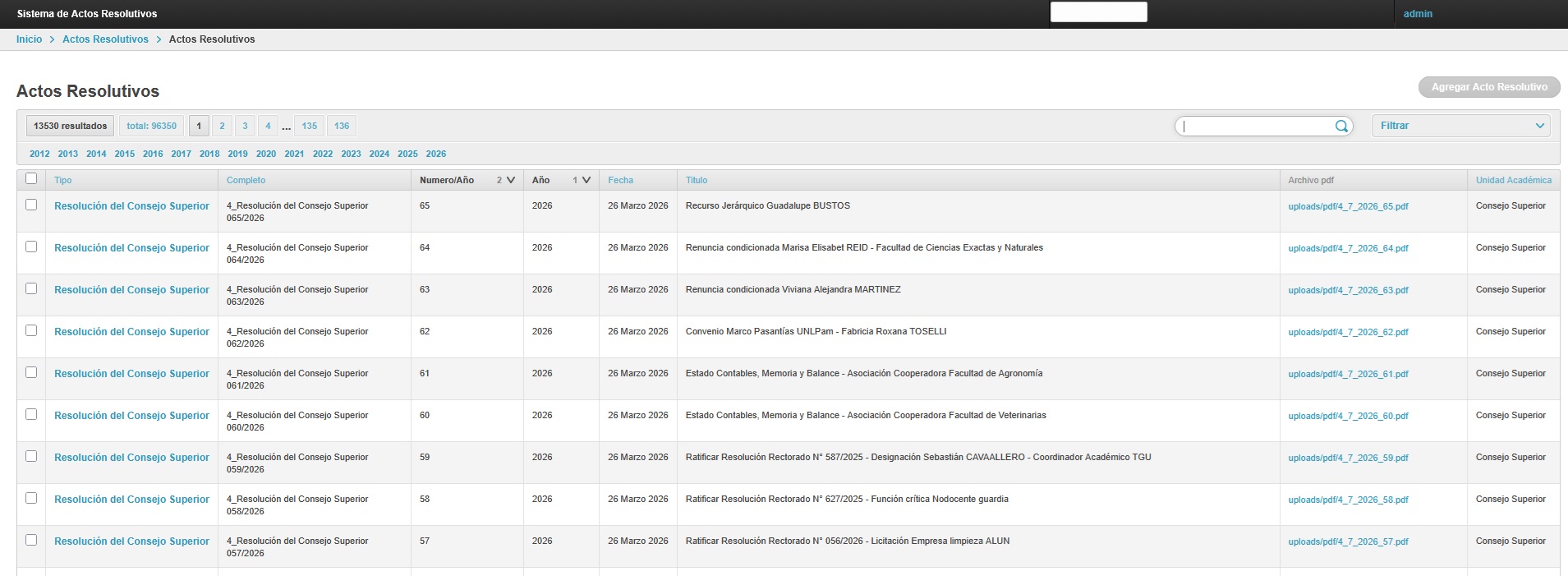Click the total: 96350 button
The image size is (1568, 576).
click(151, 127)
